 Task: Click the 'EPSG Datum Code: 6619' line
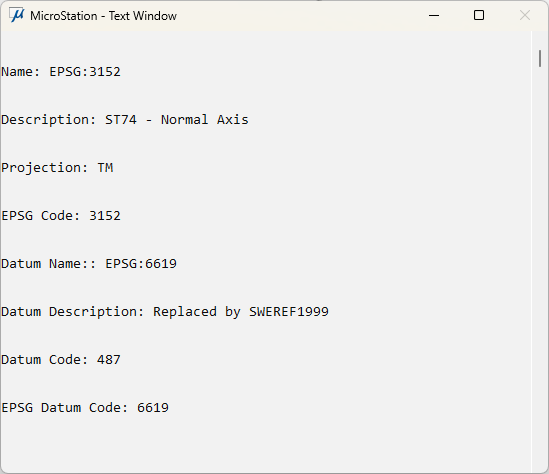point(85,408)
